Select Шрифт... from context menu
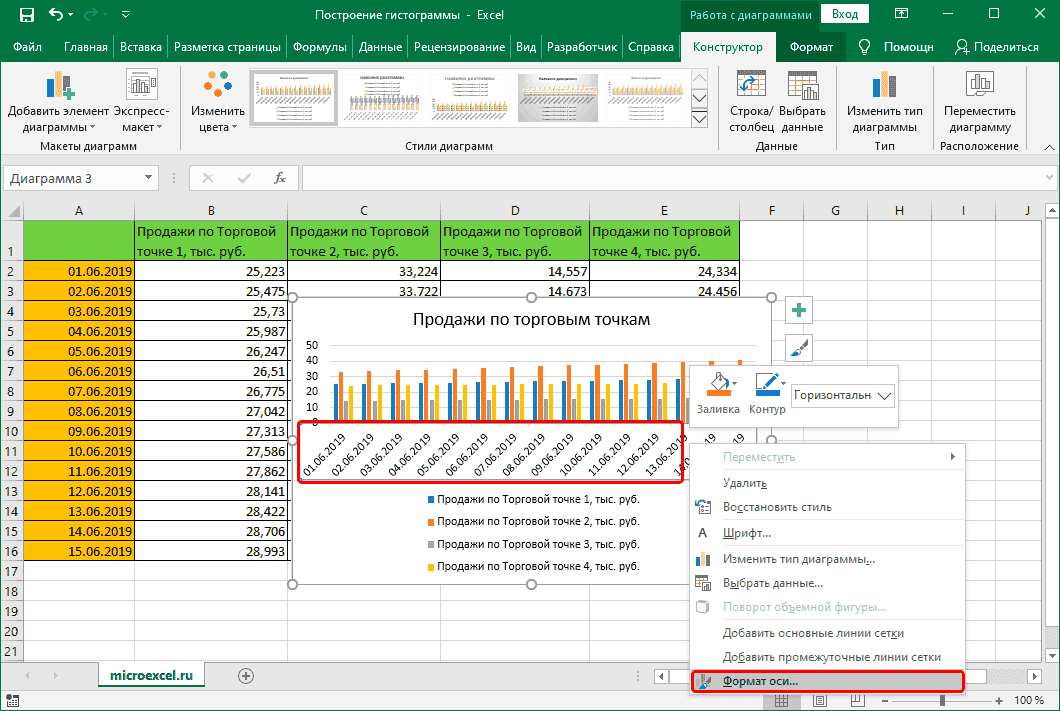Image resolution: width=1060 pixels, height=711 pixels. 746,533
